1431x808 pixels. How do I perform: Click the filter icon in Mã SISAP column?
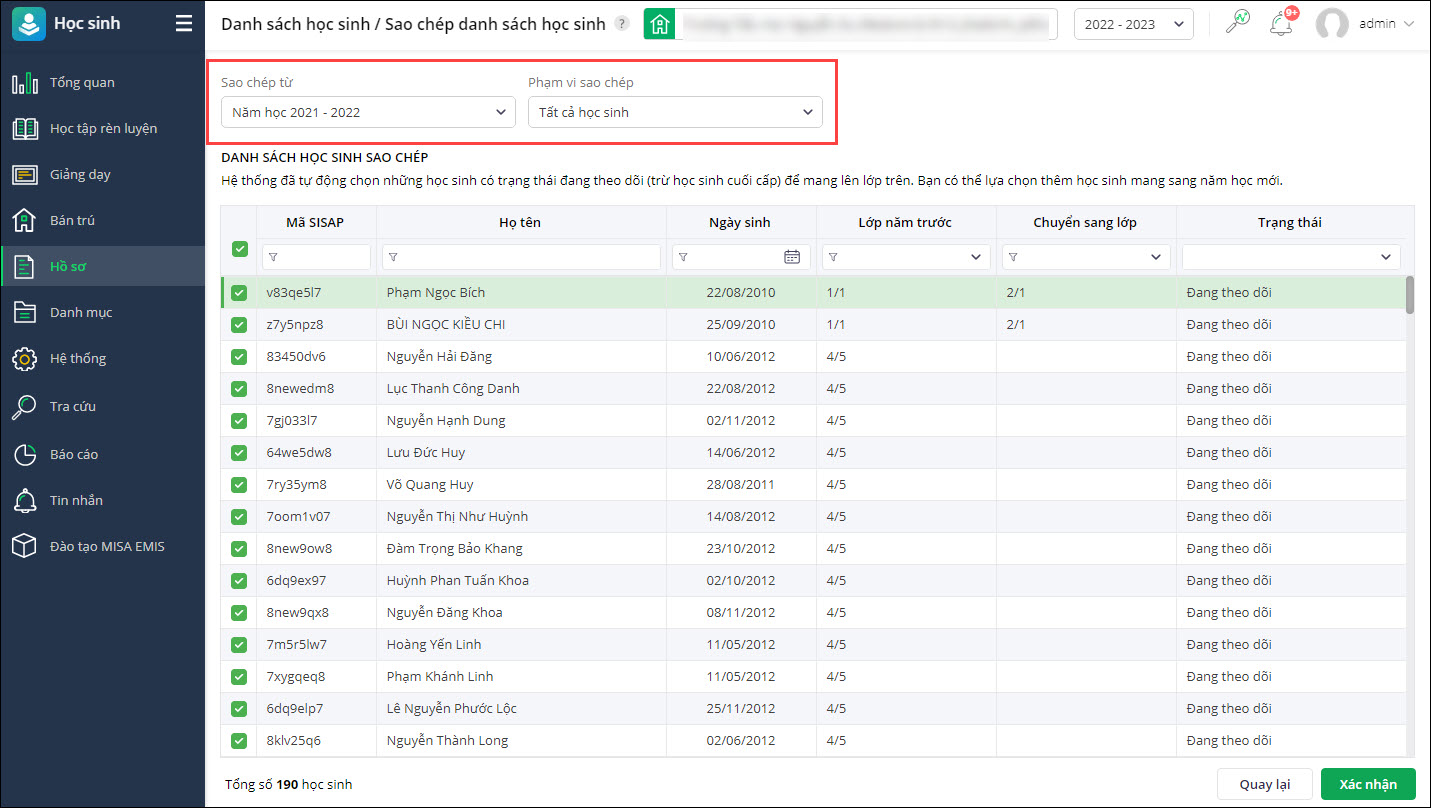tap(273, 257)
